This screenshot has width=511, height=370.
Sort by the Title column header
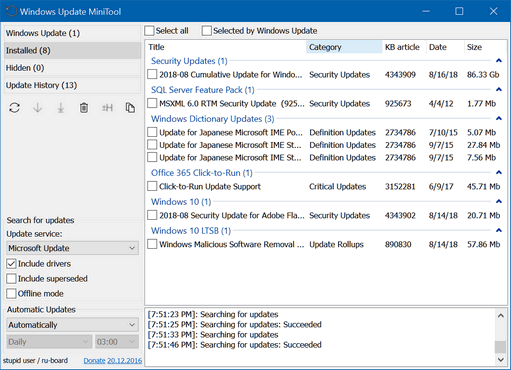pyautogui.click(x=226, y=47)
